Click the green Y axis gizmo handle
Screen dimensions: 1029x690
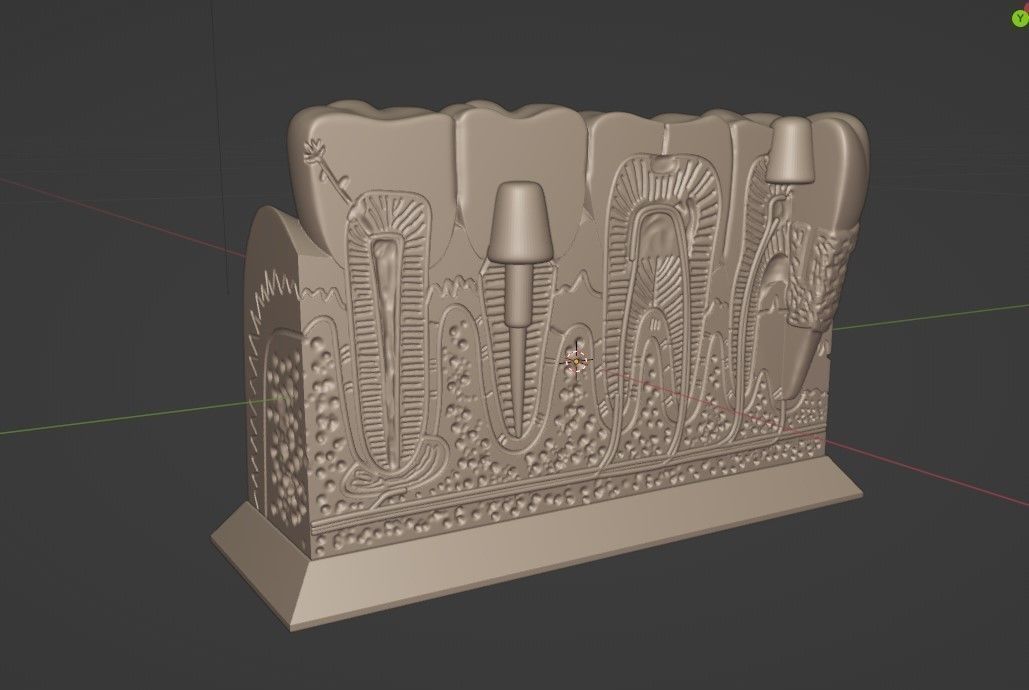[x=1020, y=19]
